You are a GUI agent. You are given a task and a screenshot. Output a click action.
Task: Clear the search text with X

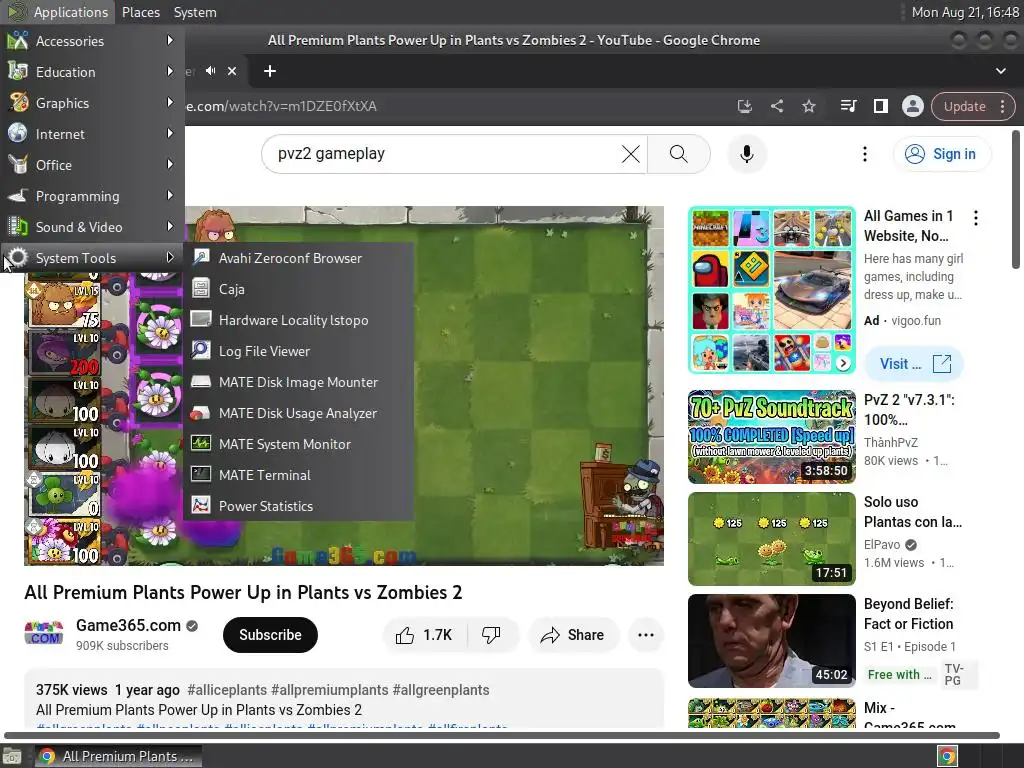click(x=630, y=153)
